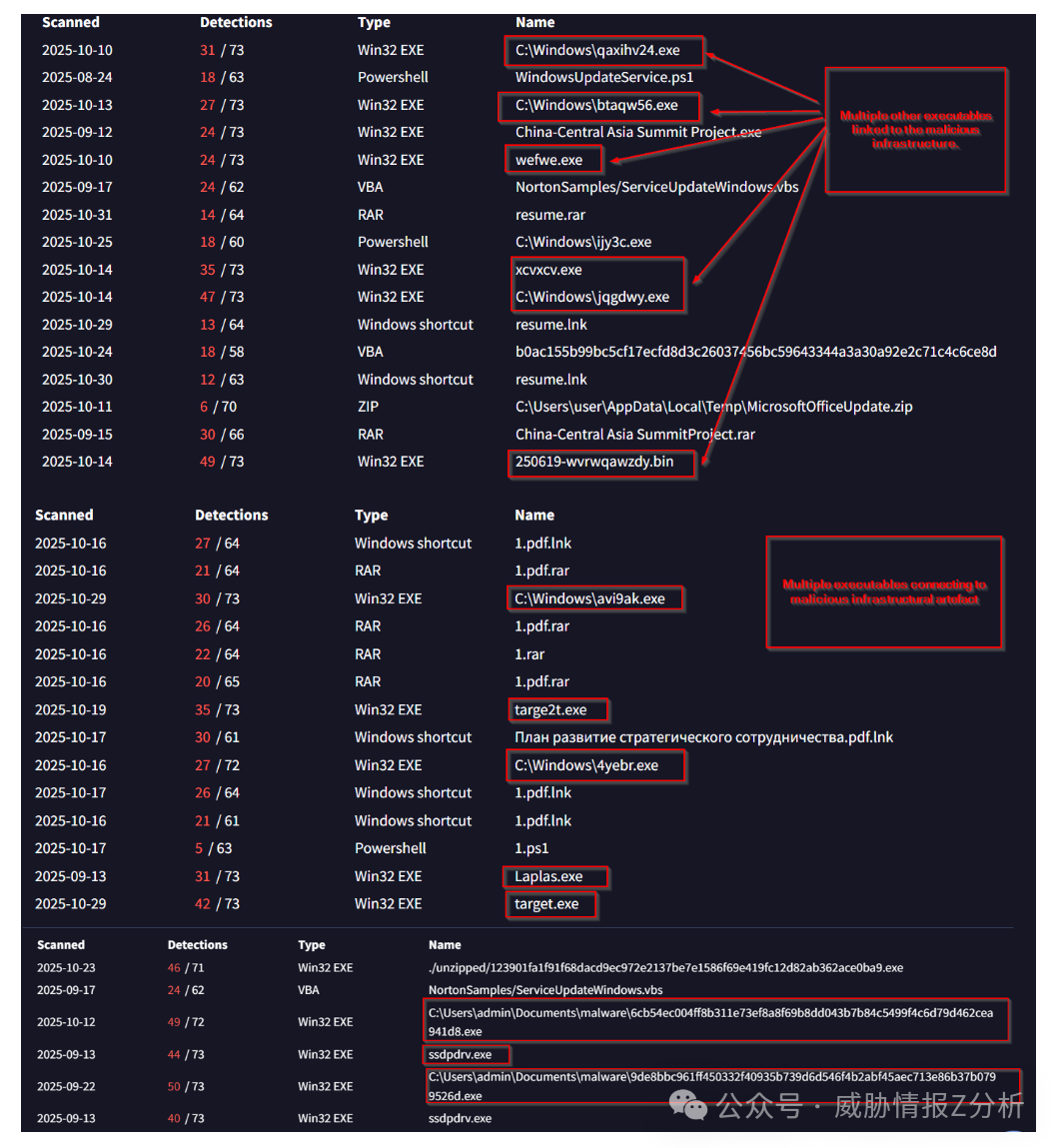1058x1148 pixels.
Task: Click the 27 / 72 detections value
Action: pos(217,765)
